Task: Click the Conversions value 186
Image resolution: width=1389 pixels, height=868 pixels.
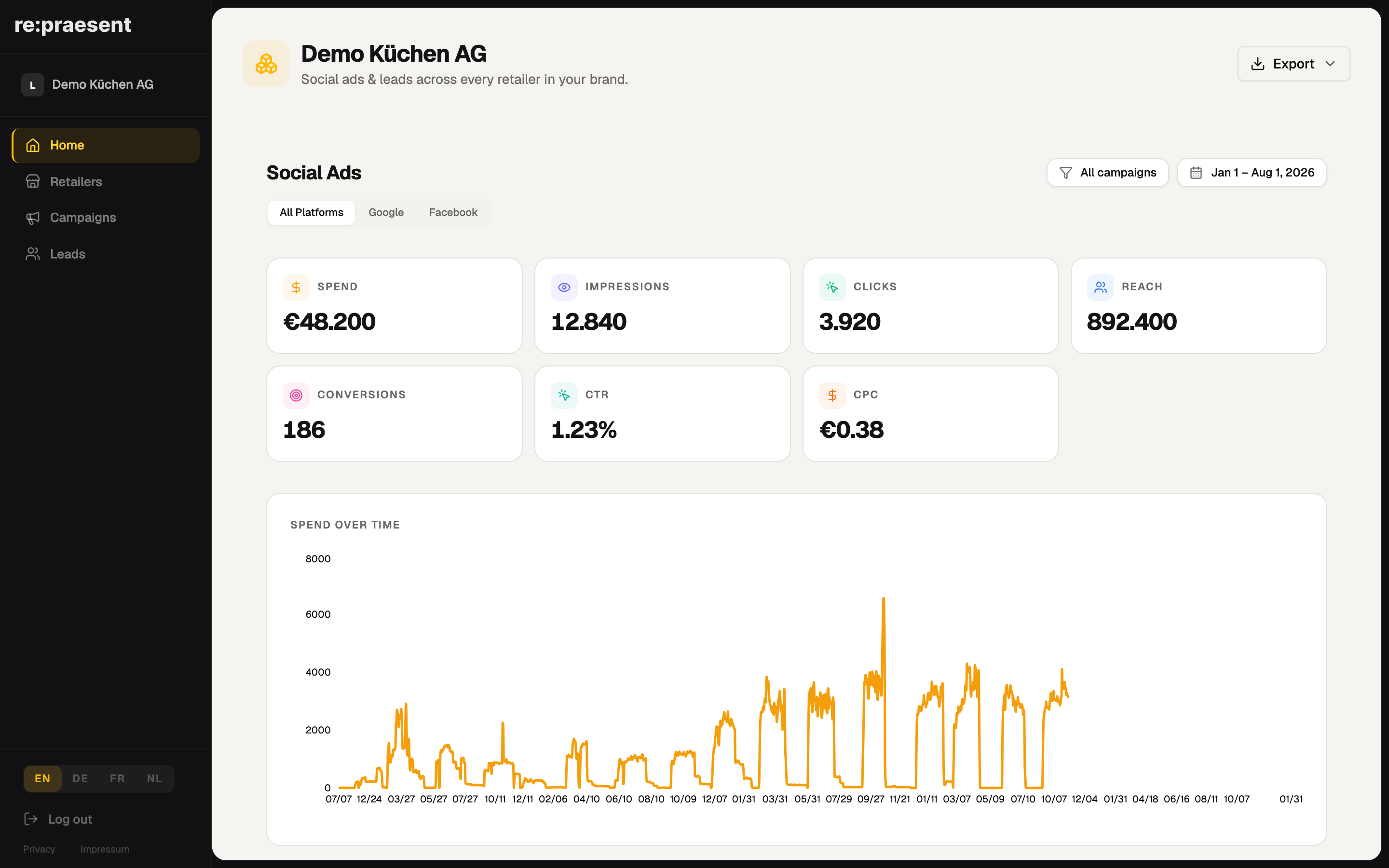Action: tap(304, 430)
